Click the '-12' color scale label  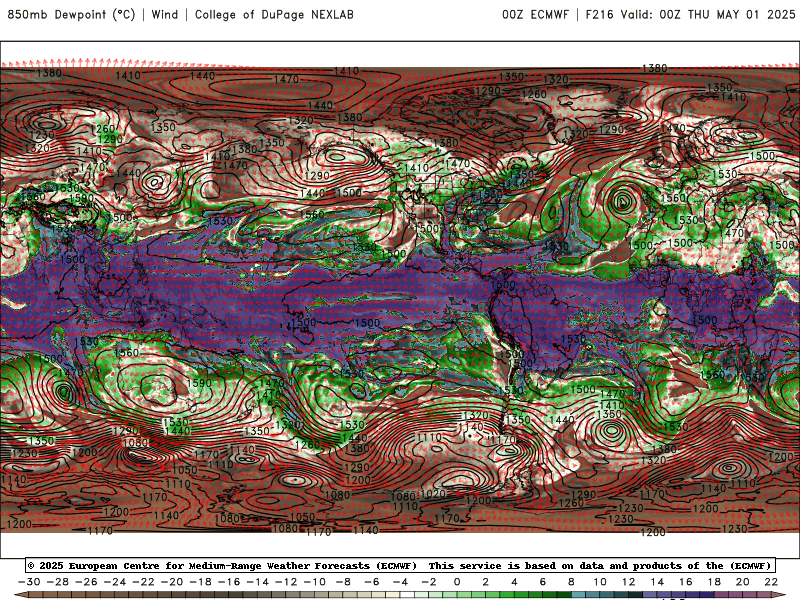[286, 582]
